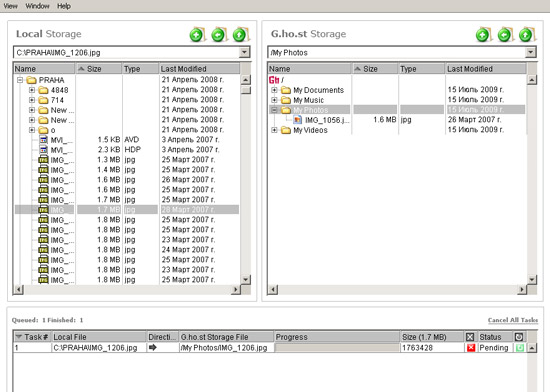Select the 714 folder label
Image resolution: width=550 pixels, height=392 pixels.
(x=57, y=100)
